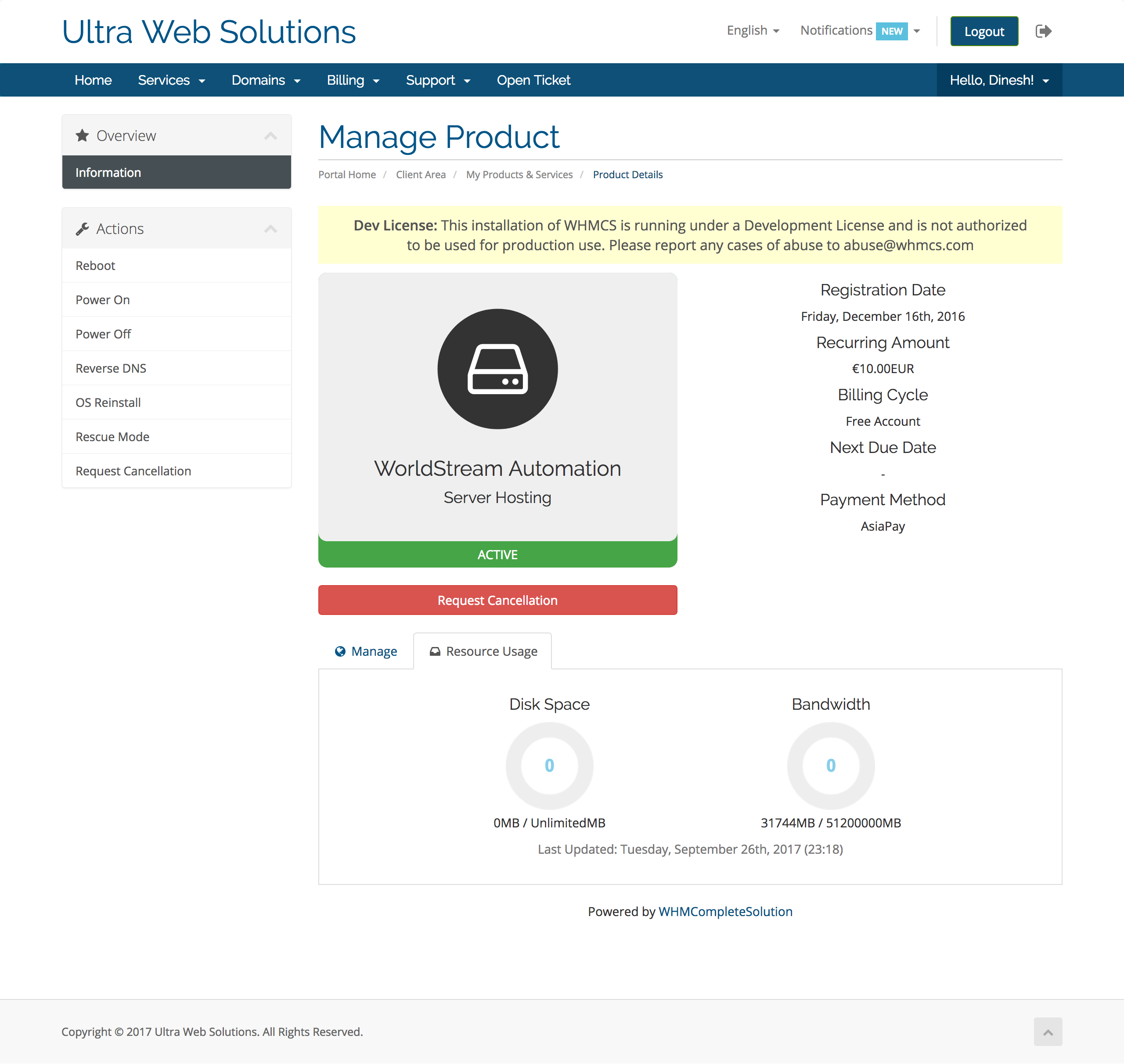Click the drive icon on Resource Usage tab
This screenshot has width=1124, height=1064.
pyautogui.click(x=435, y=651)
